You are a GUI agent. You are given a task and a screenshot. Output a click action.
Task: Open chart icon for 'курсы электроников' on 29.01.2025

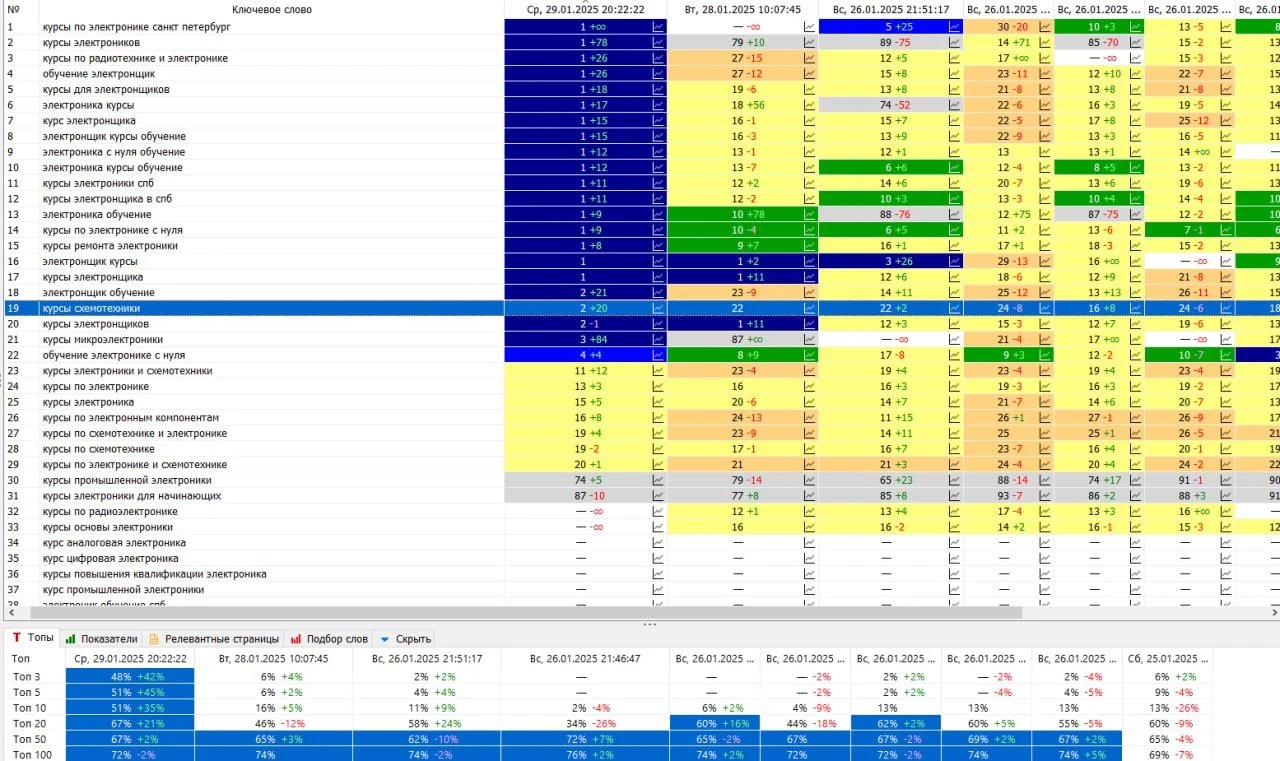[658, 43]
